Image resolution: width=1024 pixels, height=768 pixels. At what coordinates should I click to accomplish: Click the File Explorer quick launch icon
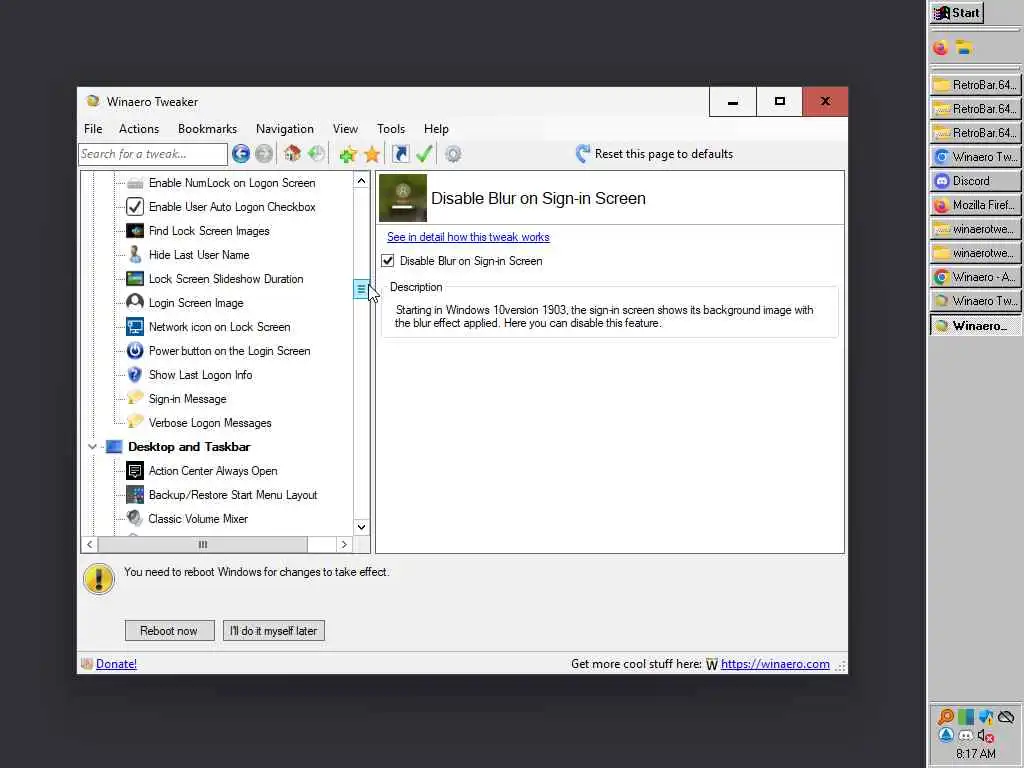[x=965, y=48]
